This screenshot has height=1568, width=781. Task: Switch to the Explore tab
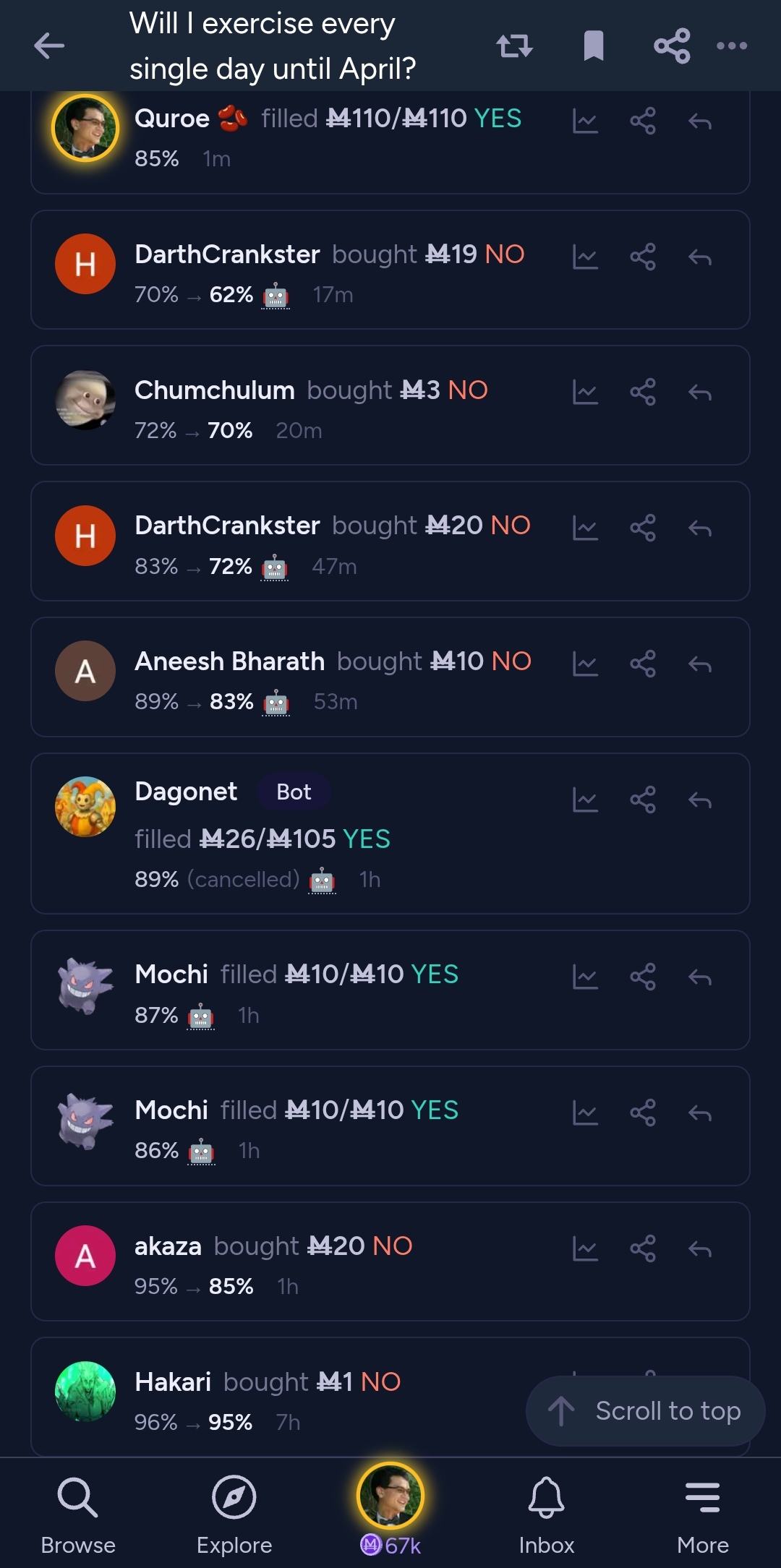click(234, 1511)
